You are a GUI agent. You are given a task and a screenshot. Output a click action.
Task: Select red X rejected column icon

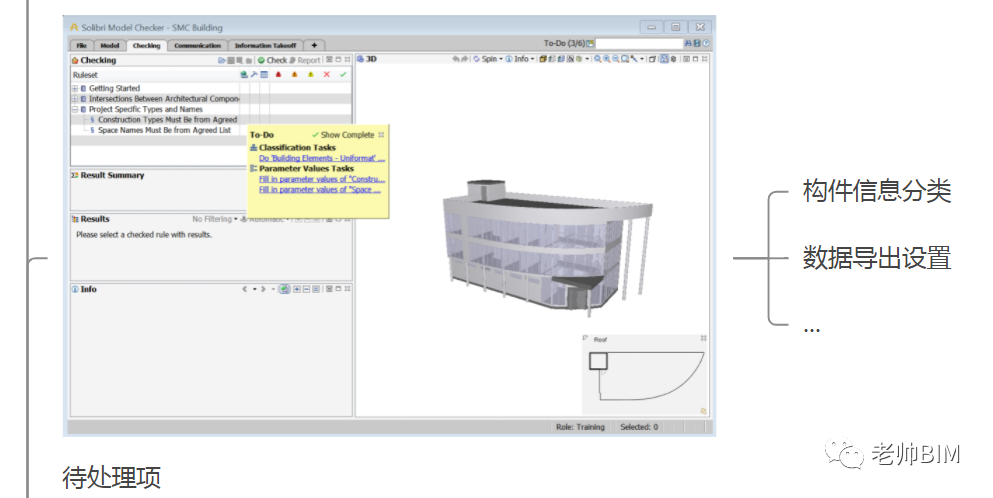coord(327,74)
